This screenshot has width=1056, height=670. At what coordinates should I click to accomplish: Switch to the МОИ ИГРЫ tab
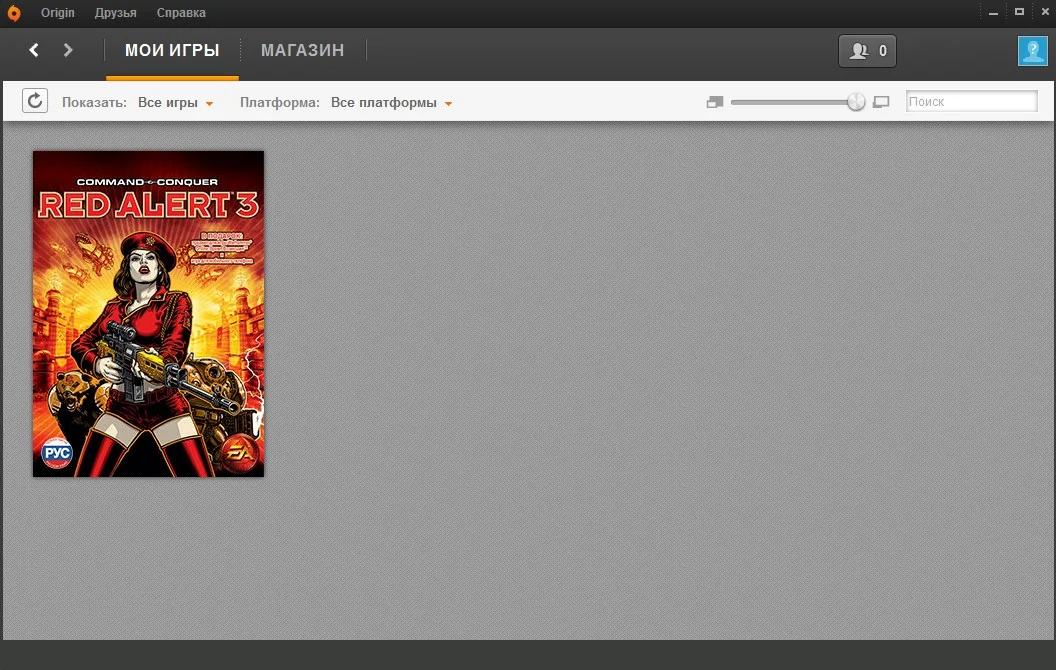[172, 51]
